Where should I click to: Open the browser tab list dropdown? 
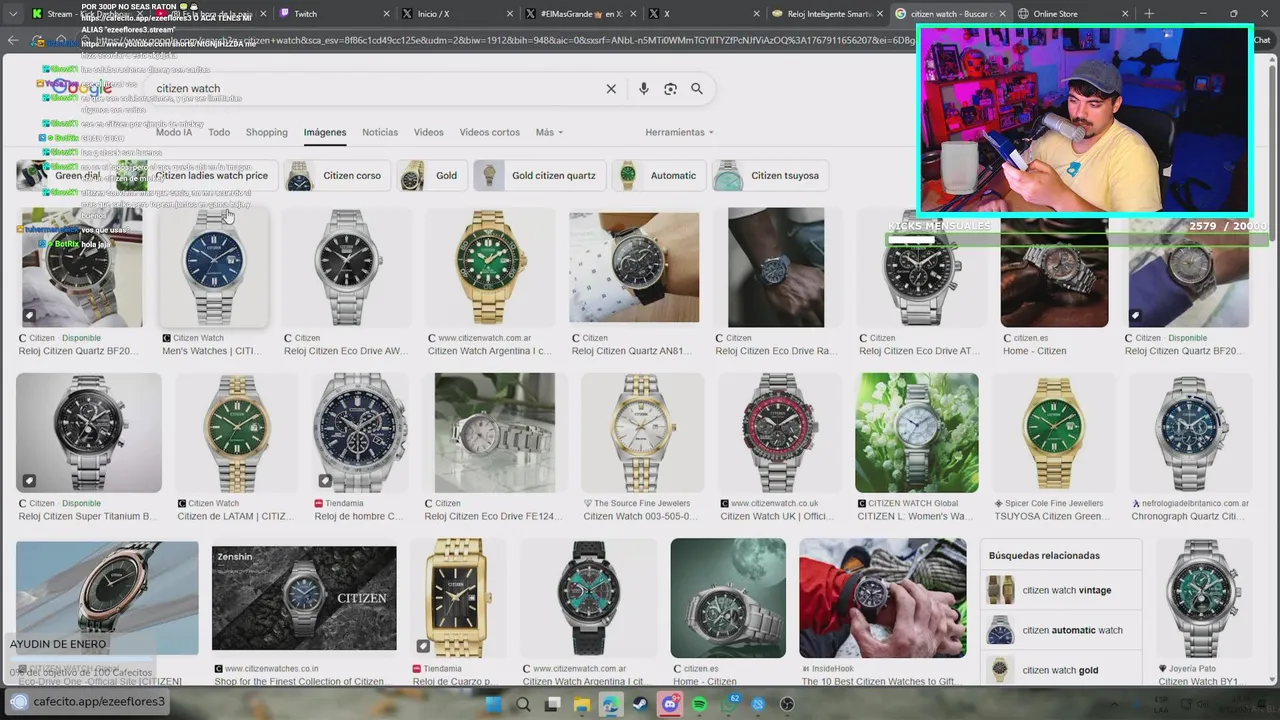(13, 14)
